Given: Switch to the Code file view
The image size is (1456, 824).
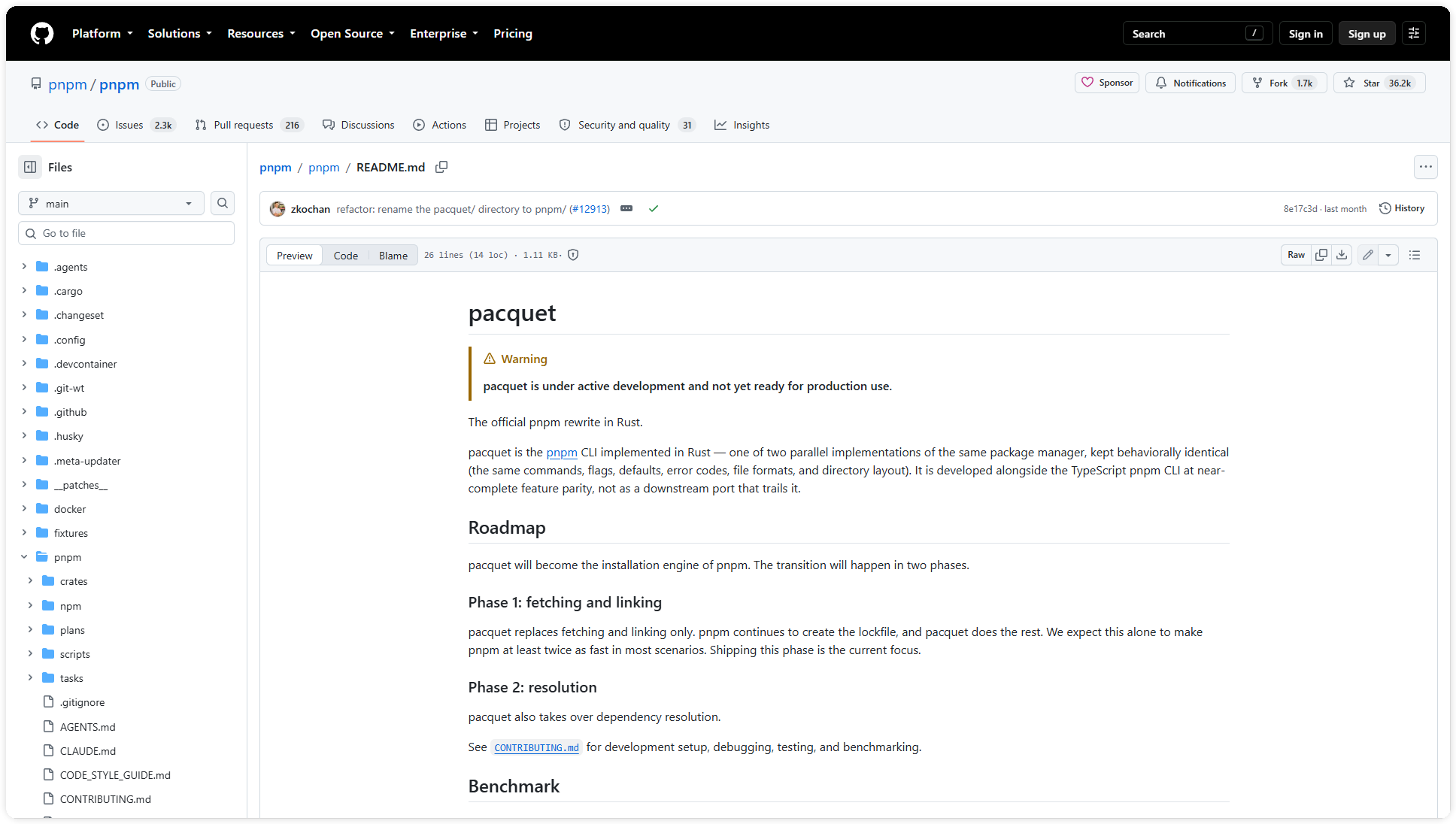Looking at the screenshot, I should pyautogui.click(x=346, y=256).
